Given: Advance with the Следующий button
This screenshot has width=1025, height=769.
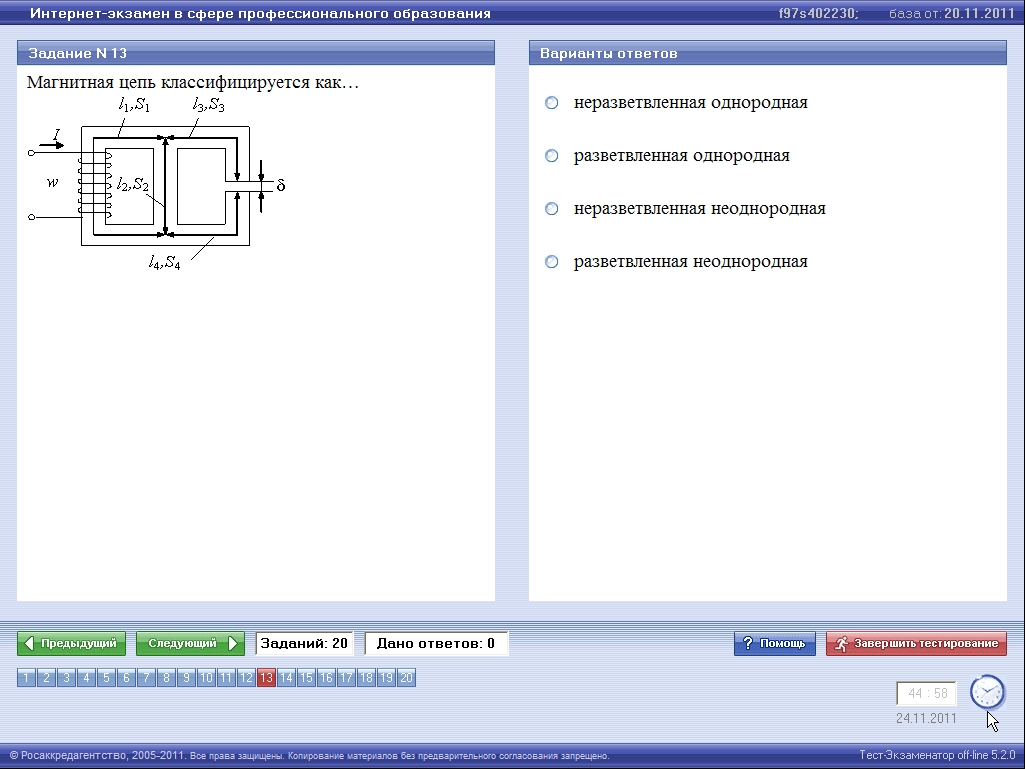Looking at the screenshot, I should click(x=190, y=643).
